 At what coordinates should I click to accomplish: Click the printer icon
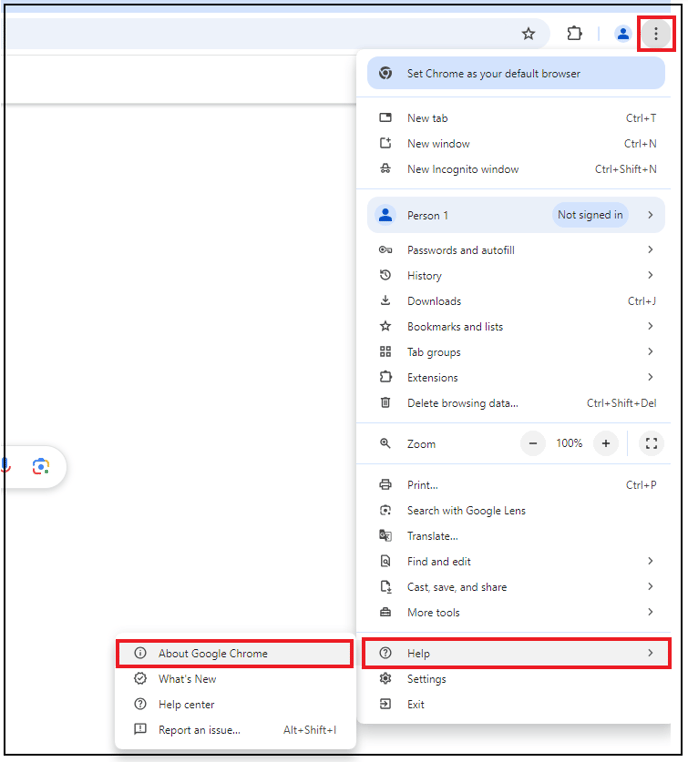pyautogui.click(x=385, y=485)
